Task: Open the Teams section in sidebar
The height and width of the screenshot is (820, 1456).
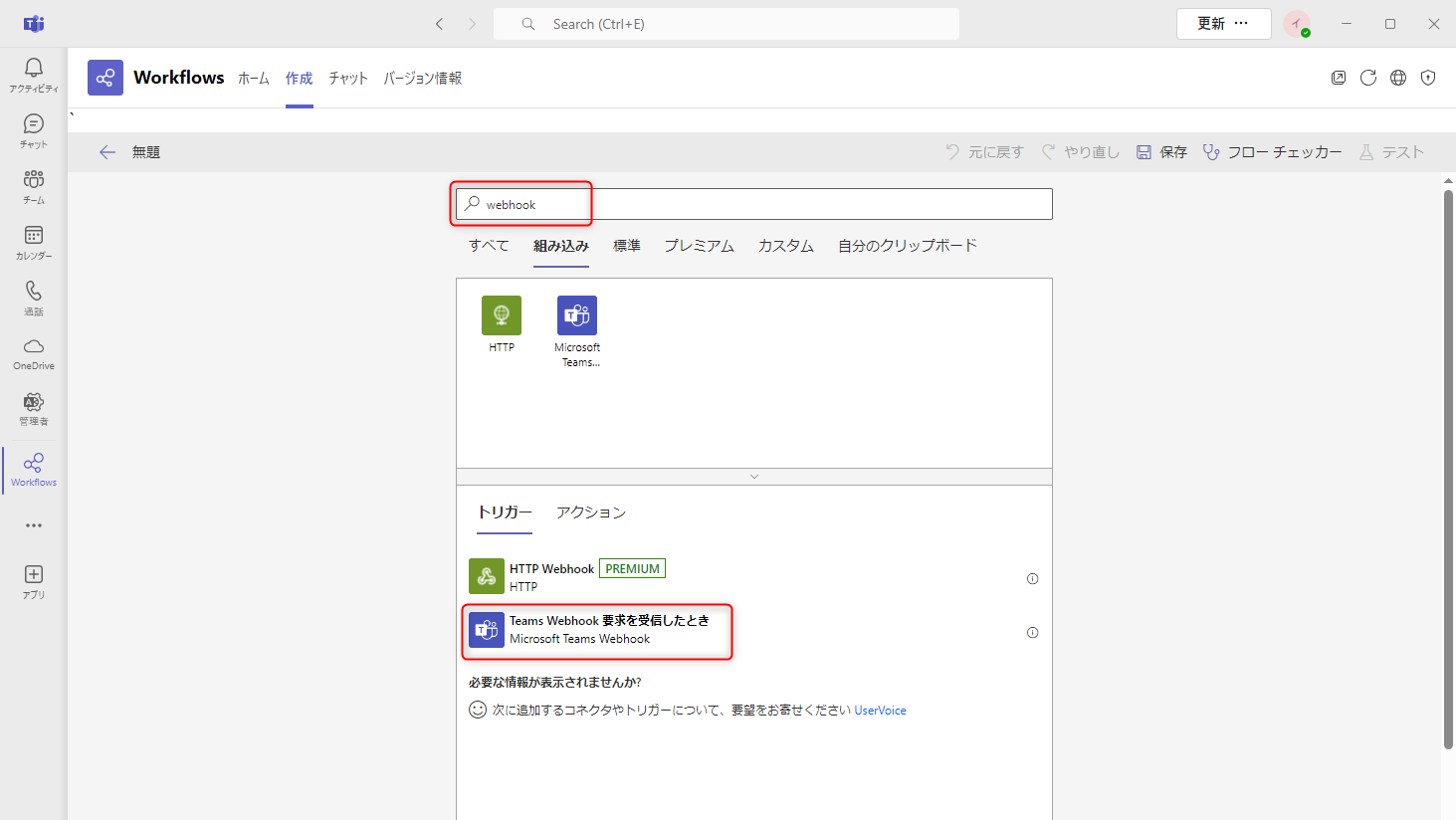Action: 34,186
